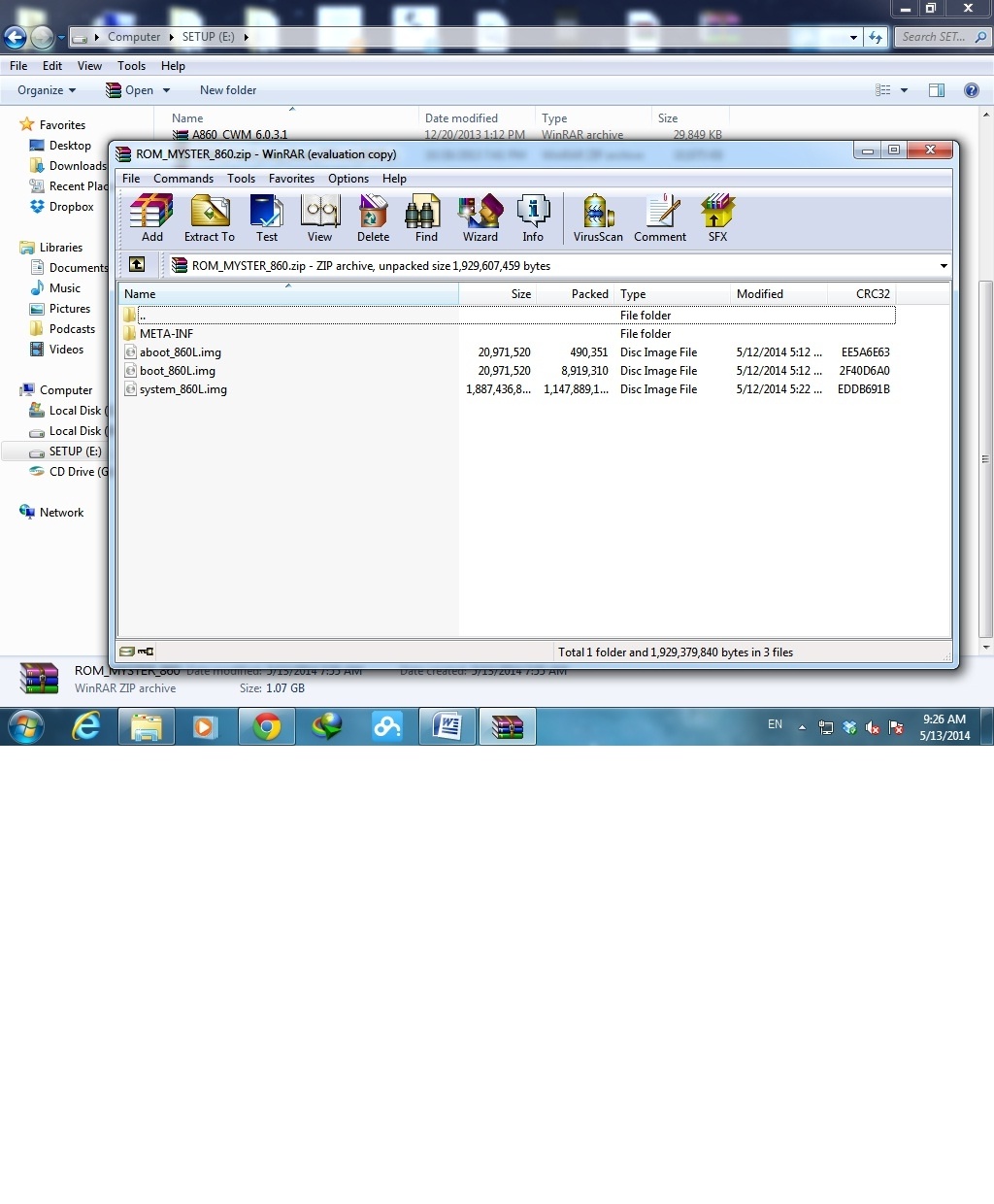994x1204 pixels.
Task: Toggle the preview pane
Action: coord(937,90)
